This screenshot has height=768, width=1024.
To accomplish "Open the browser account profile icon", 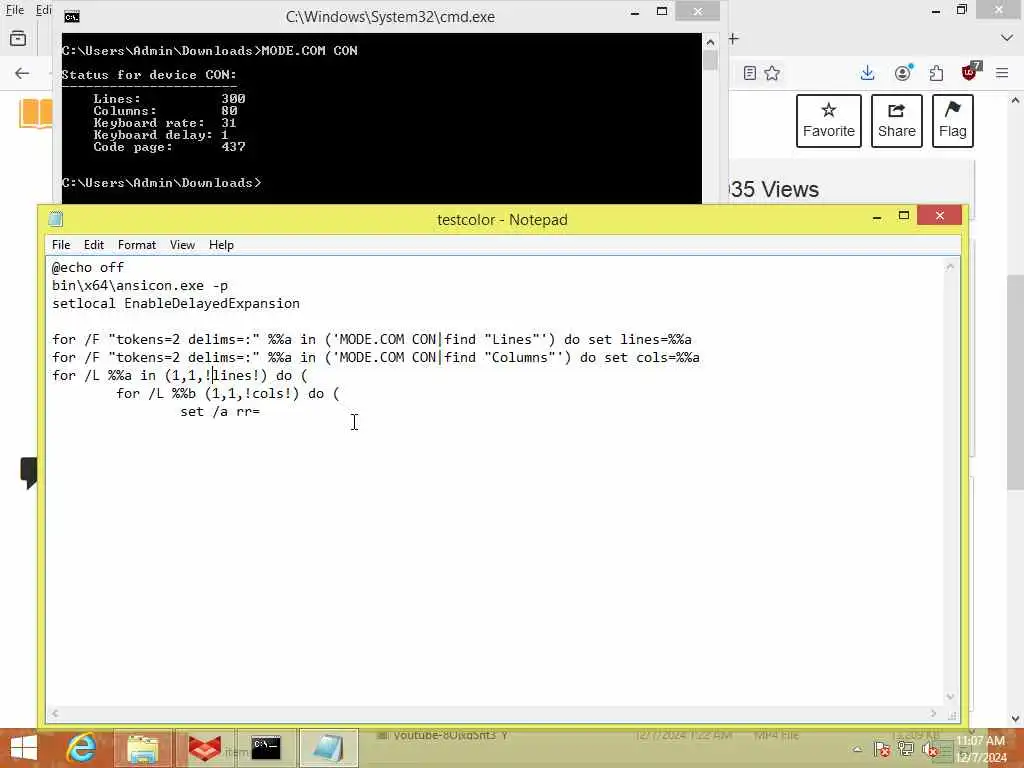I will (903, 72).
